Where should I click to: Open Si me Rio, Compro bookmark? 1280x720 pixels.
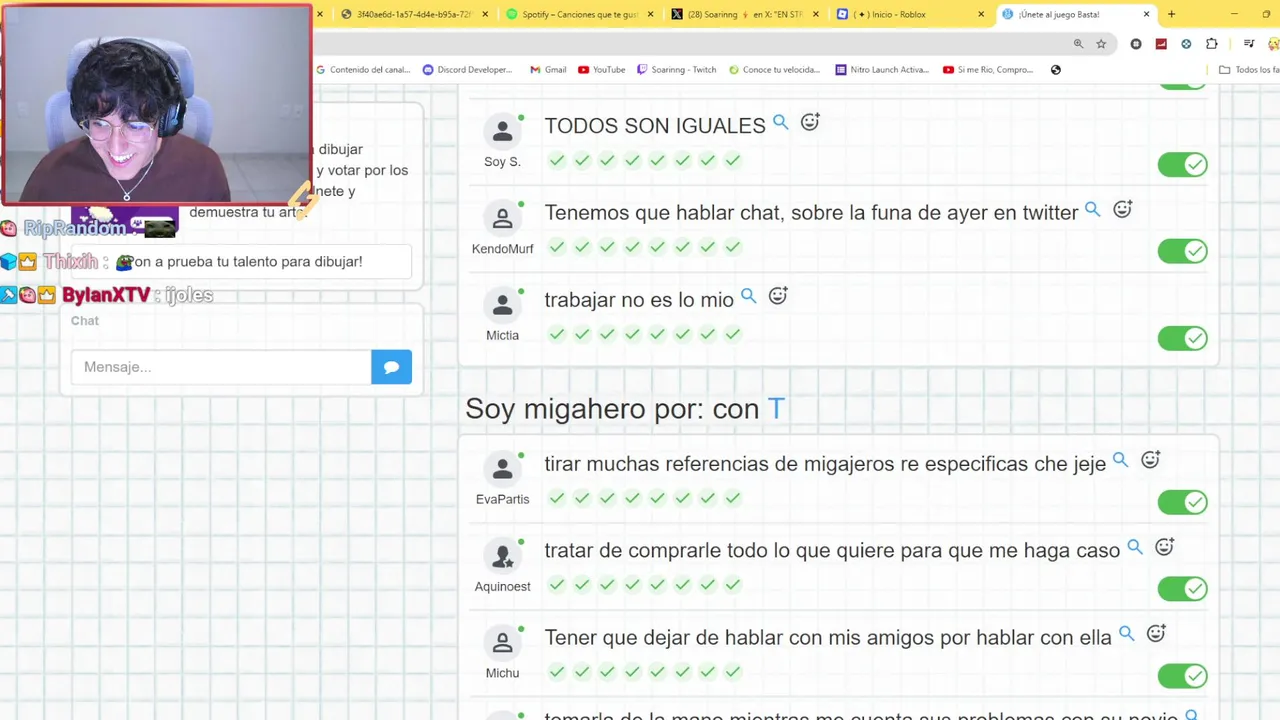click(988, 70)
